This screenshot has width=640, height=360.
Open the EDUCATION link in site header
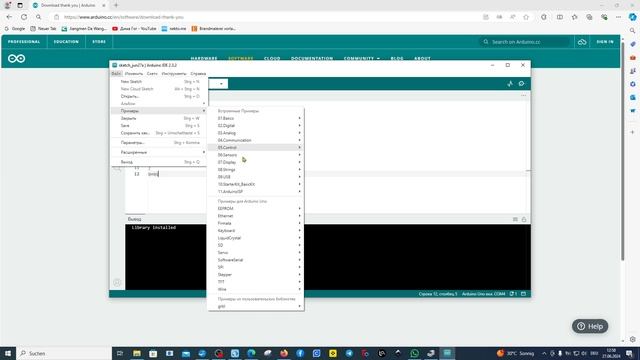tap(66, 42)
